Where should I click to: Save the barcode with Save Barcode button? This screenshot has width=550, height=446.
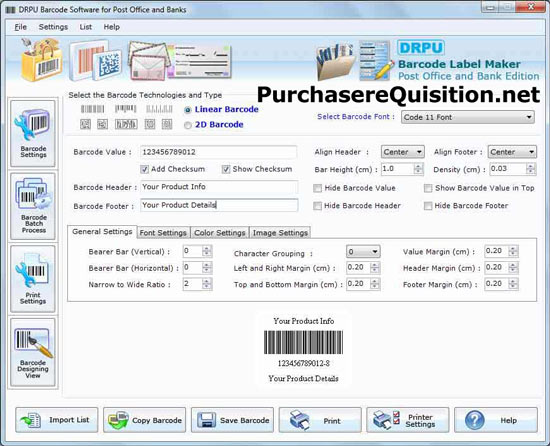[x=232, y=420]
